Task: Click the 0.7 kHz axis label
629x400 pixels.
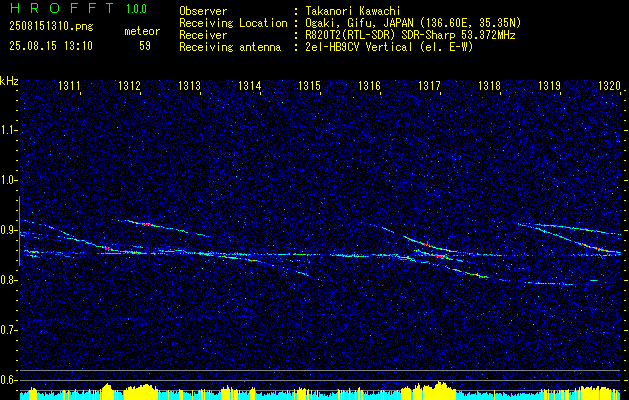Action: coord(8,330)
